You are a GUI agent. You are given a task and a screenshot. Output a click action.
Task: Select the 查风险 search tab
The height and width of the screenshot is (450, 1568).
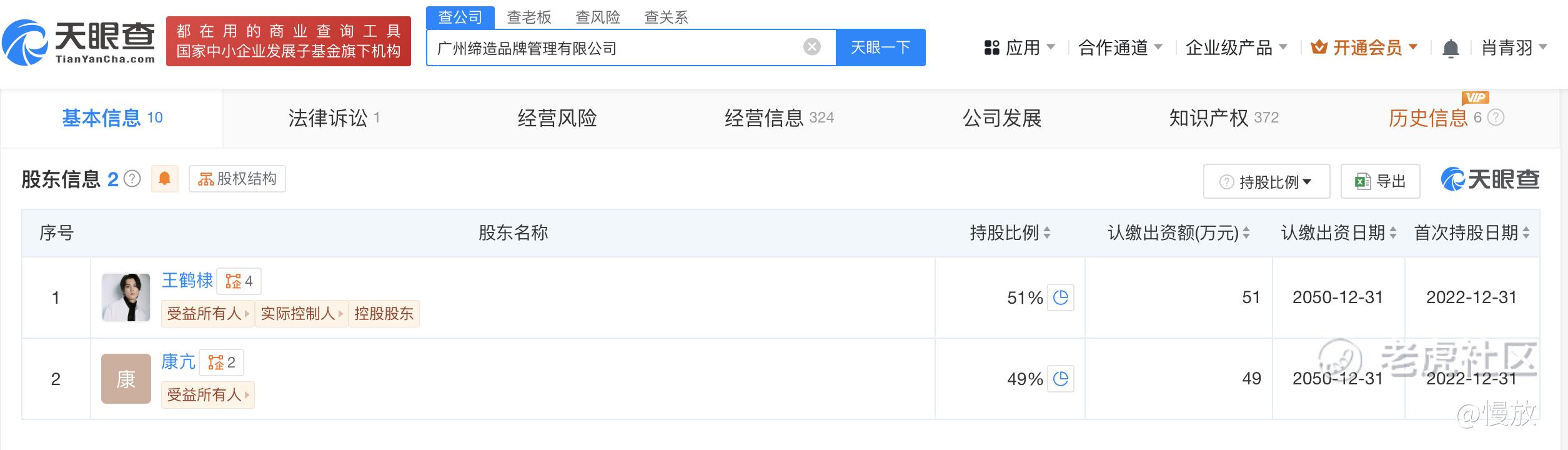pyautogui.click(x=598, y=17)
